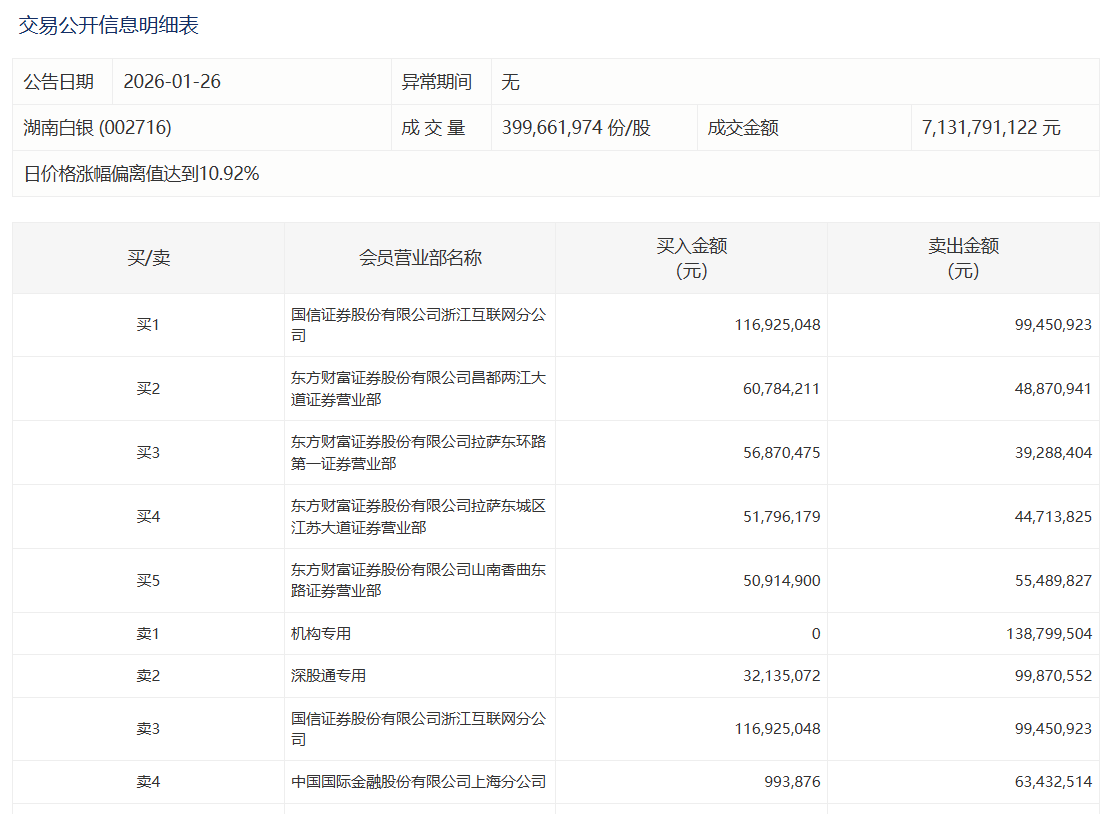Click the 会员营业部名称 column header

click(420, 257)
